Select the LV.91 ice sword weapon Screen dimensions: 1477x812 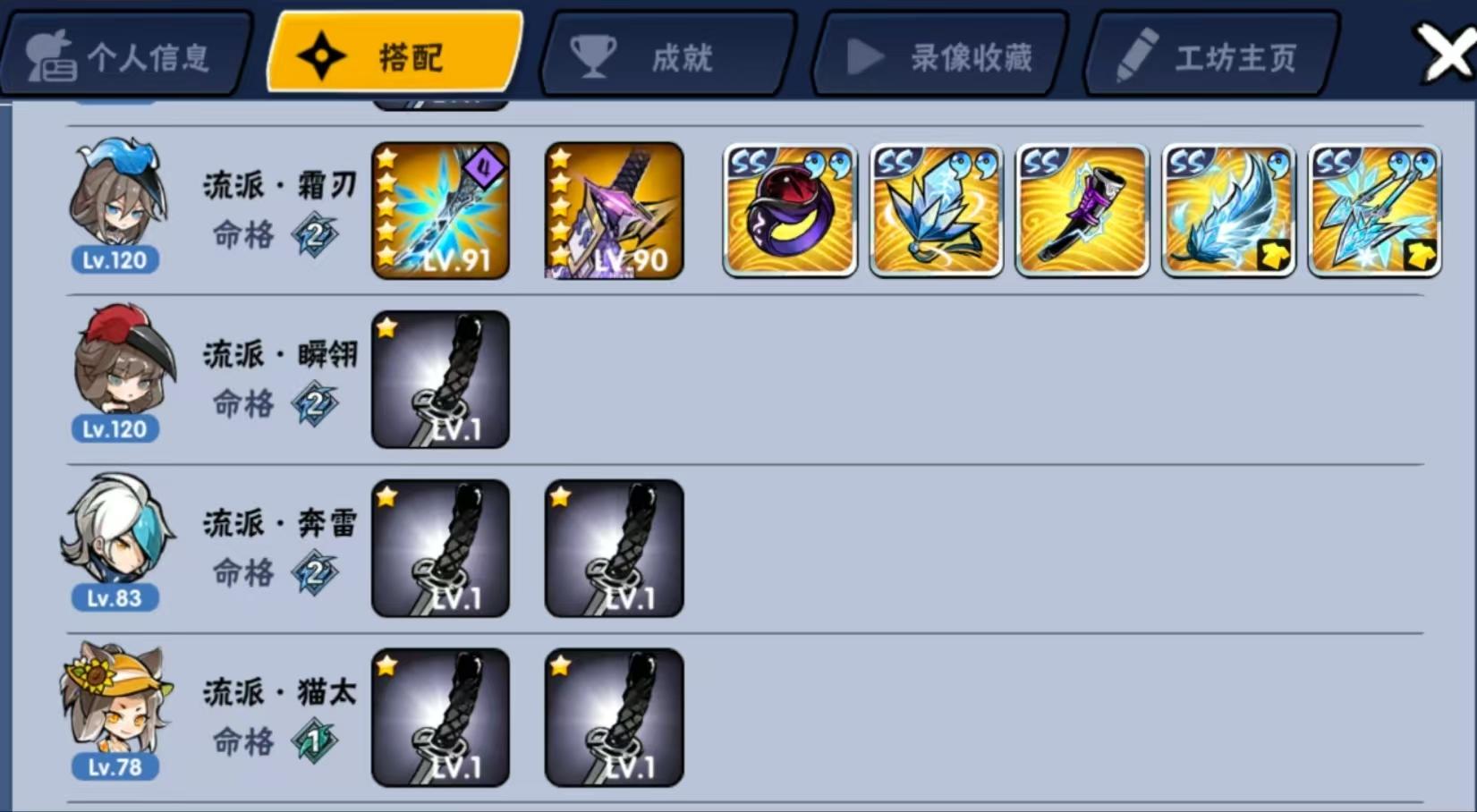440,211
